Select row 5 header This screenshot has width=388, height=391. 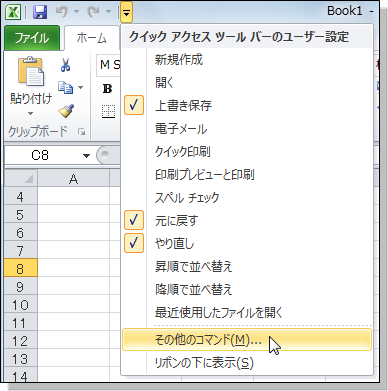click(x=21, y=215)
